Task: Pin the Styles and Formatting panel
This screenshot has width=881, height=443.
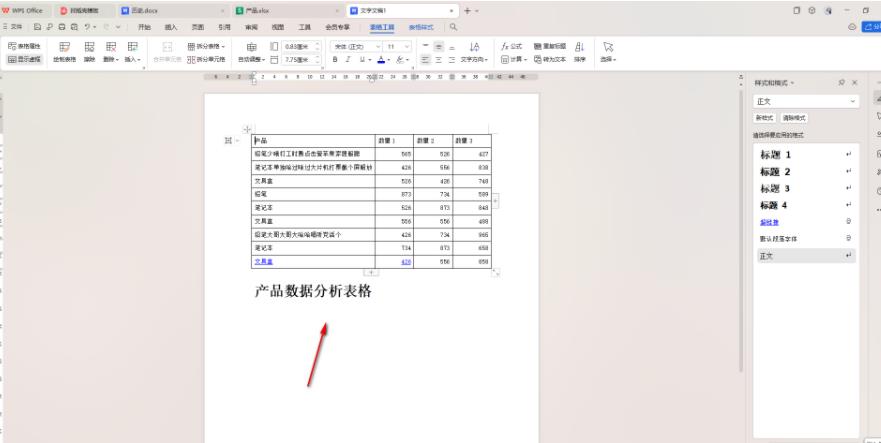Action: [841, 83]
